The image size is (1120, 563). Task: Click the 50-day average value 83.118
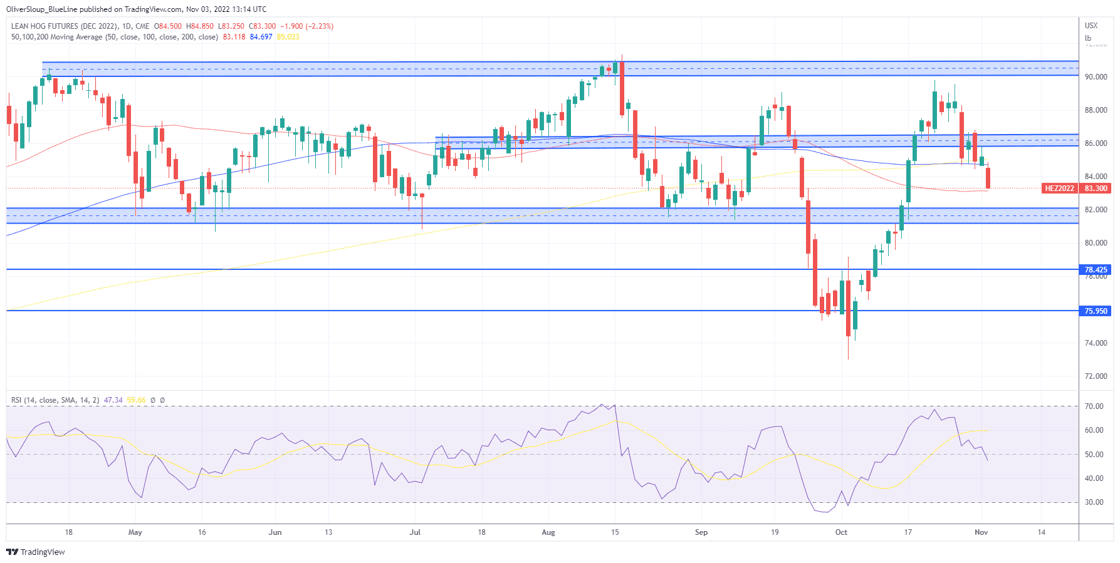pos(233,36)
